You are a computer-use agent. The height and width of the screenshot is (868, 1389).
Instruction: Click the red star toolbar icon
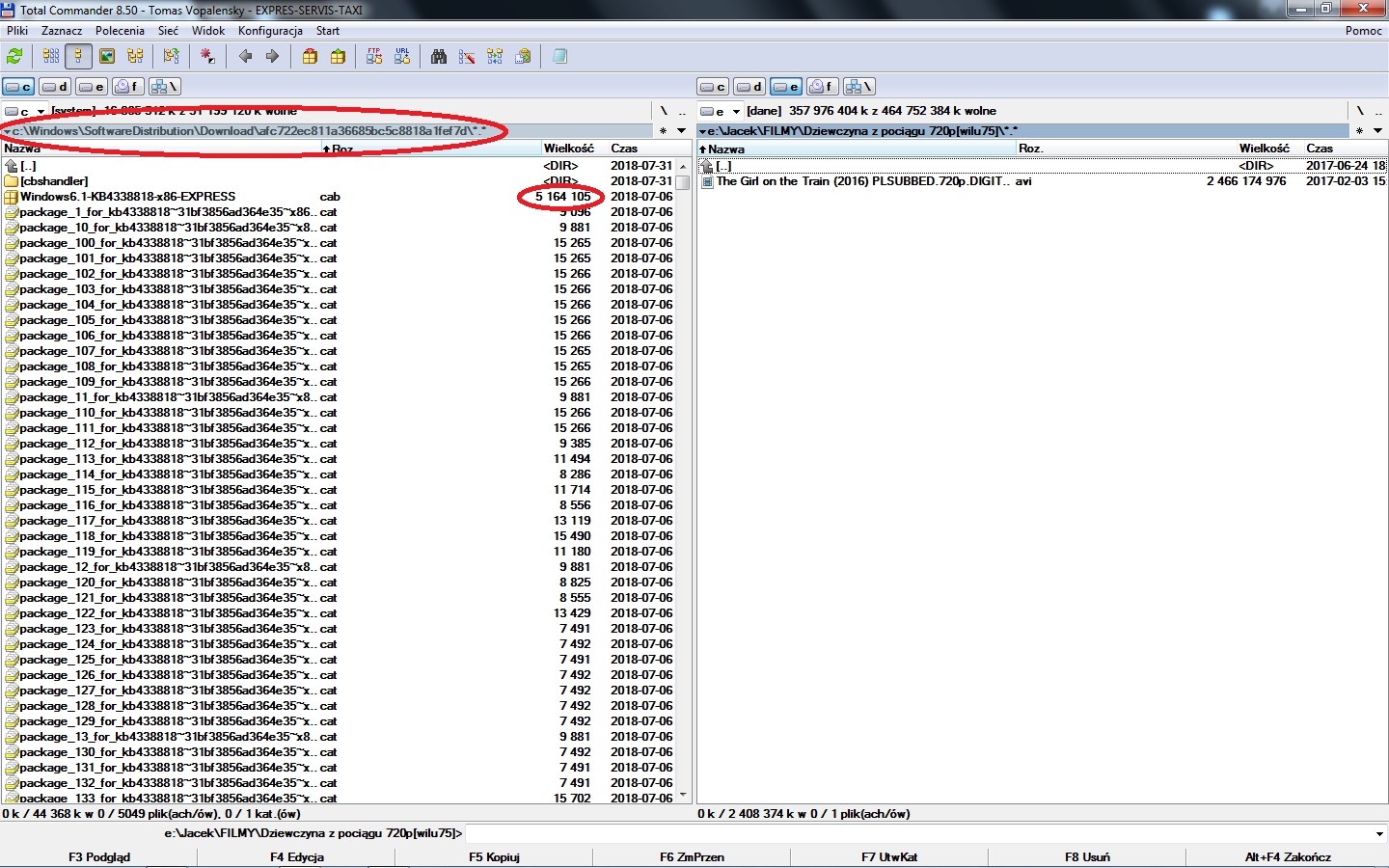(207, 57)
